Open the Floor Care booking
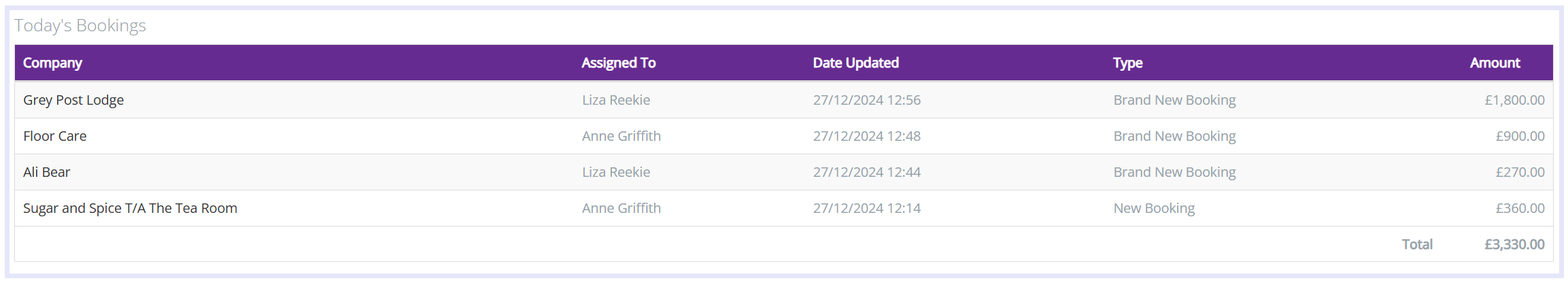 pyautogui.click(x=55, y=136)
